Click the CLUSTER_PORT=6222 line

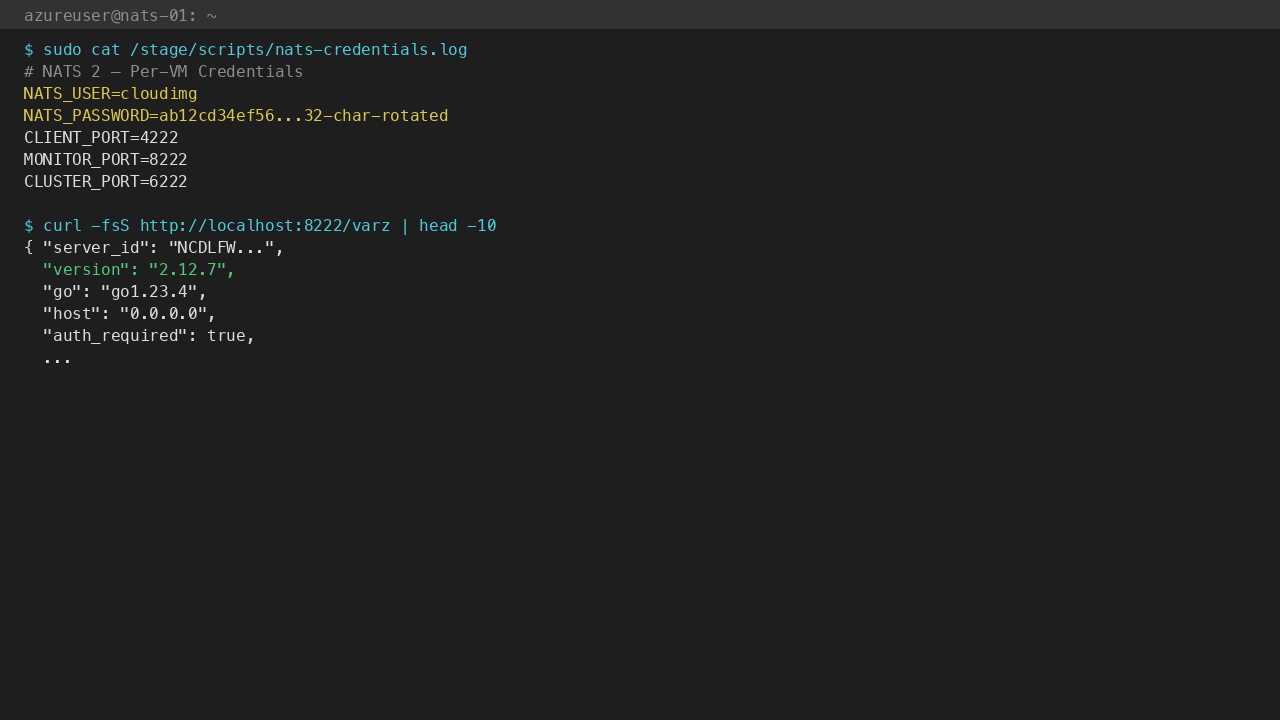(x=105, y=182)
